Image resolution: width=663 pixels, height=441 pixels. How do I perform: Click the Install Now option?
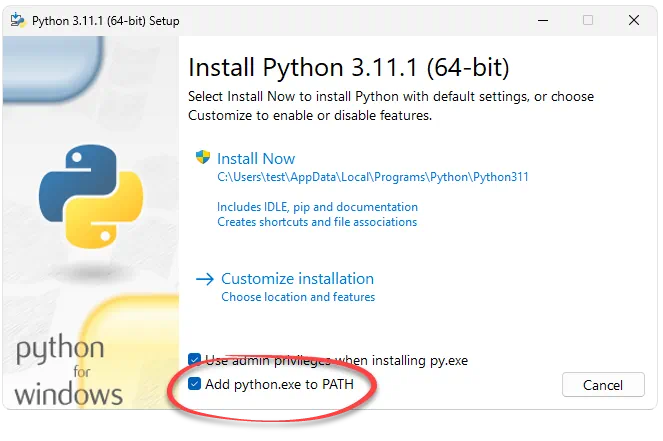coord(256,159)
